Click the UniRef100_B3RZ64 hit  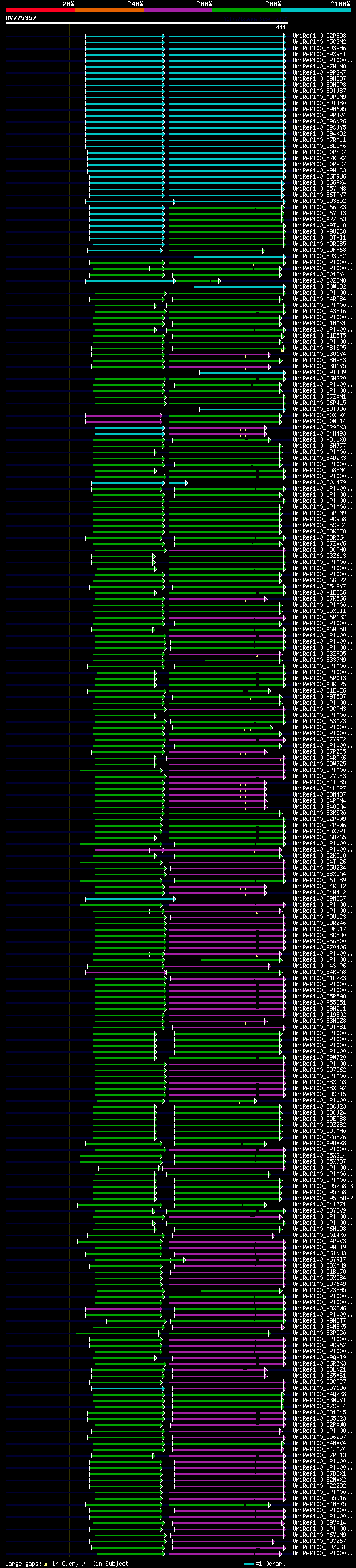pos(319,537)
